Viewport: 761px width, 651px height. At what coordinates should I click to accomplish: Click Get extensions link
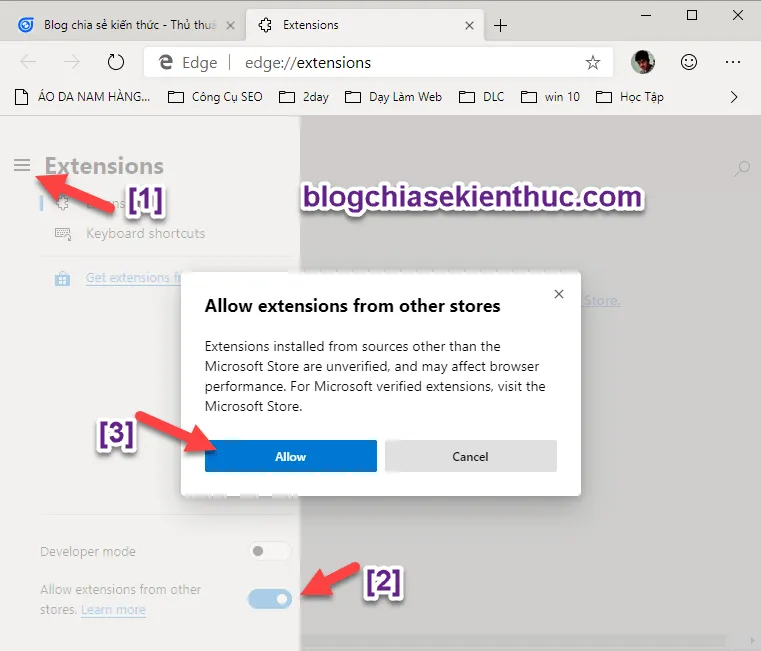click(x=133, y=278)
